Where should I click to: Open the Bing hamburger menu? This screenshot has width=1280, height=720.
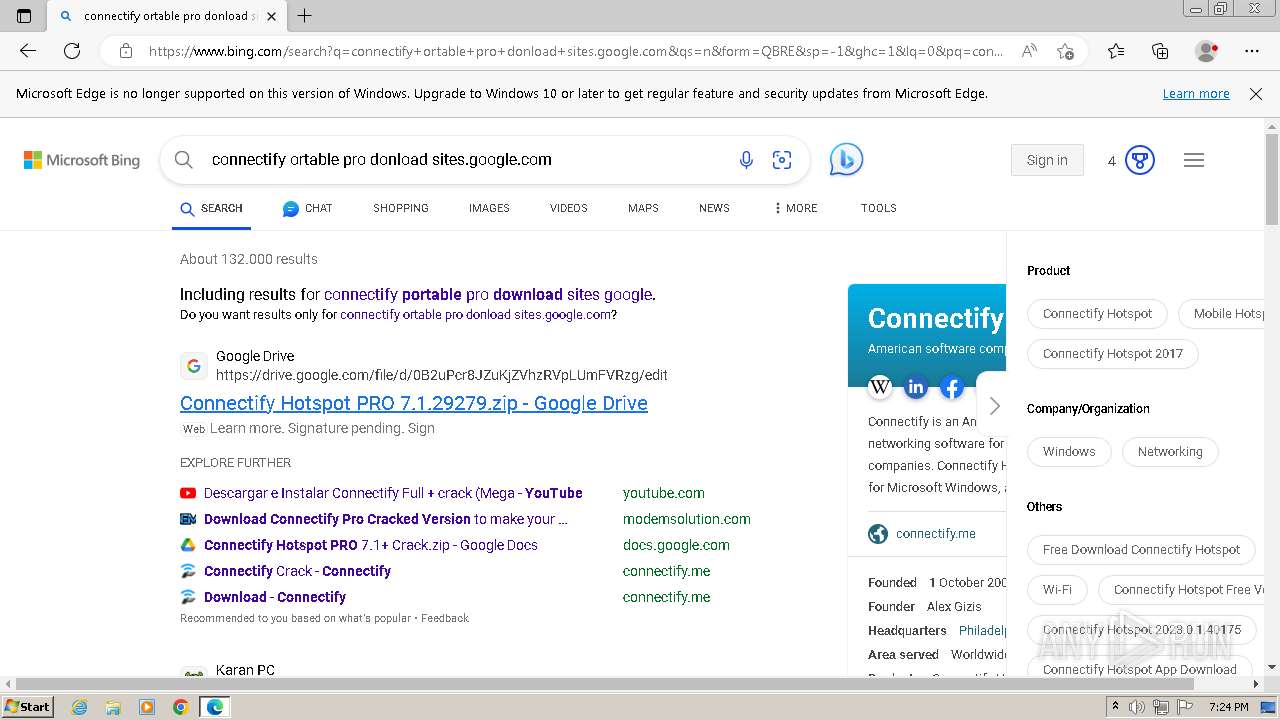click(1194, 160)
